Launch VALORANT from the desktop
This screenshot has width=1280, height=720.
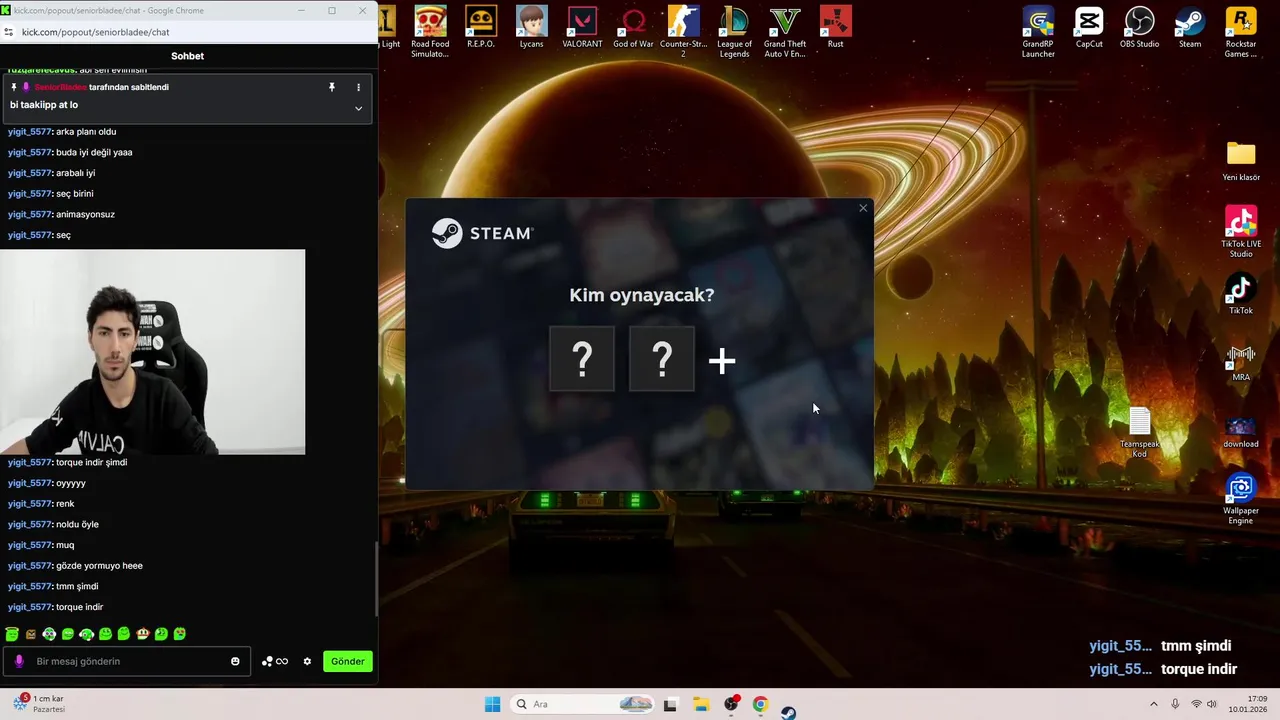click(x=582, y=28)
